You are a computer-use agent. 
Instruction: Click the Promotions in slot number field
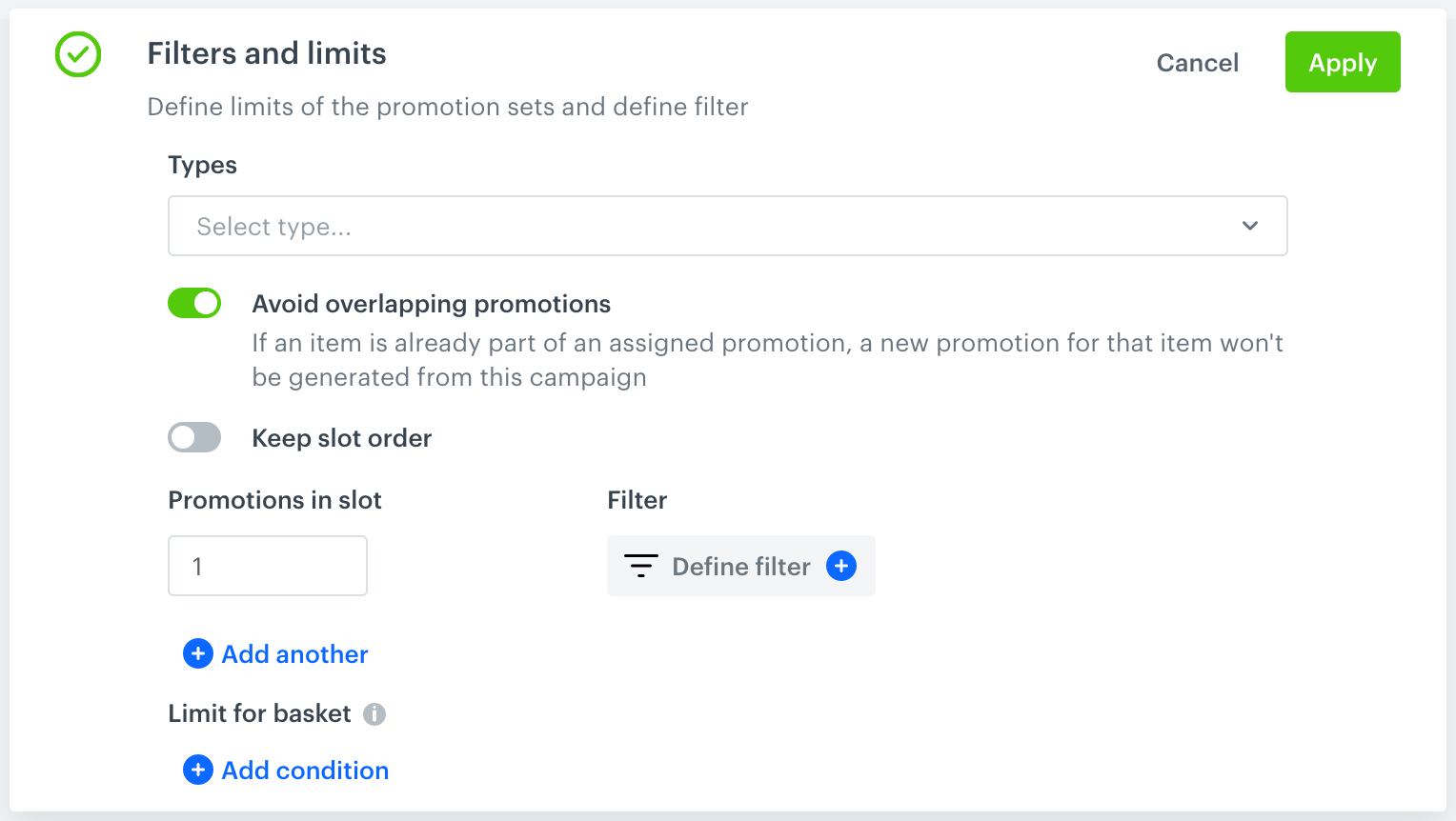click(267, 565)
